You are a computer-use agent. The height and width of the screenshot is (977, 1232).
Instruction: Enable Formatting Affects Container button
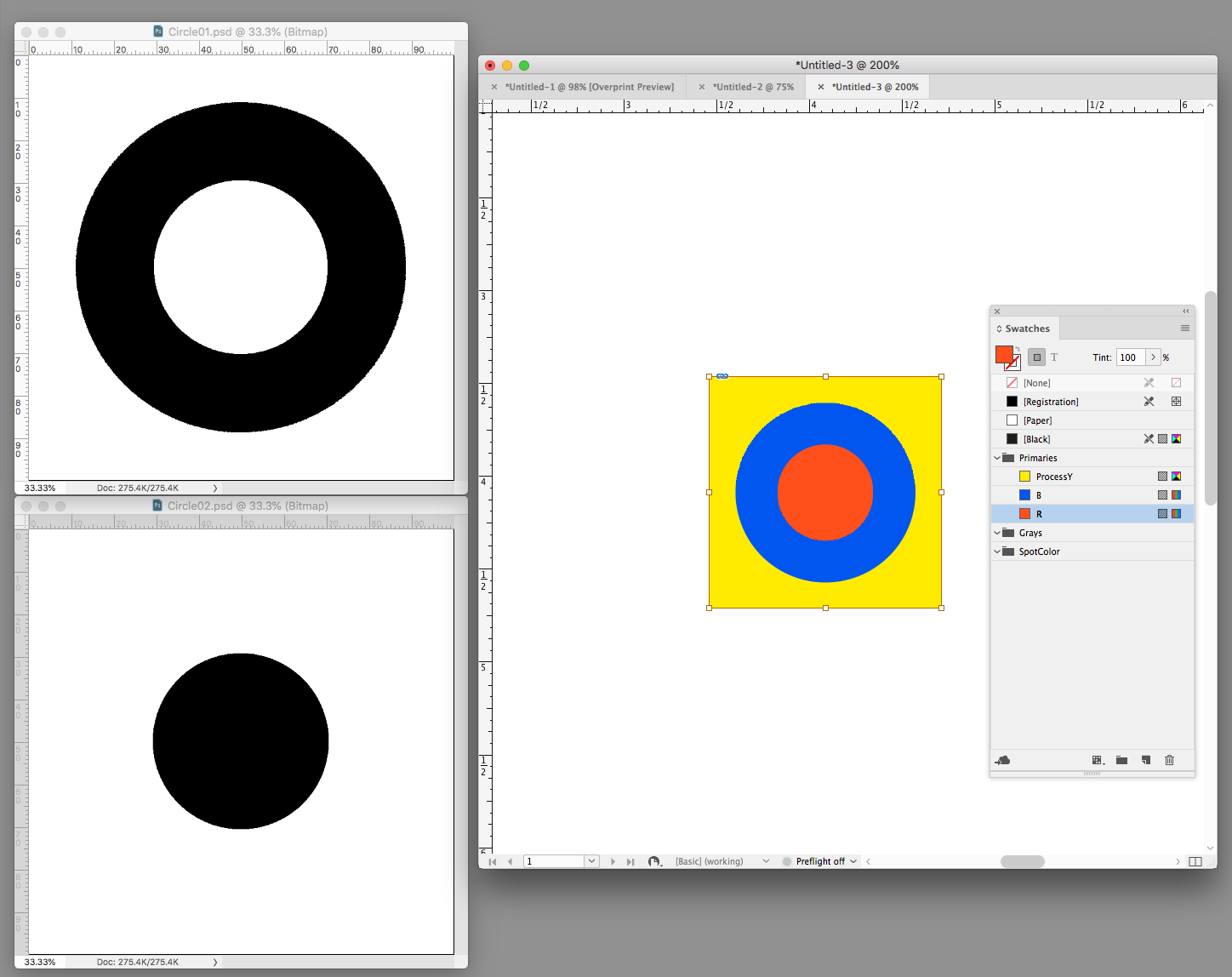pyautogui.click(x=1036, y=357)
